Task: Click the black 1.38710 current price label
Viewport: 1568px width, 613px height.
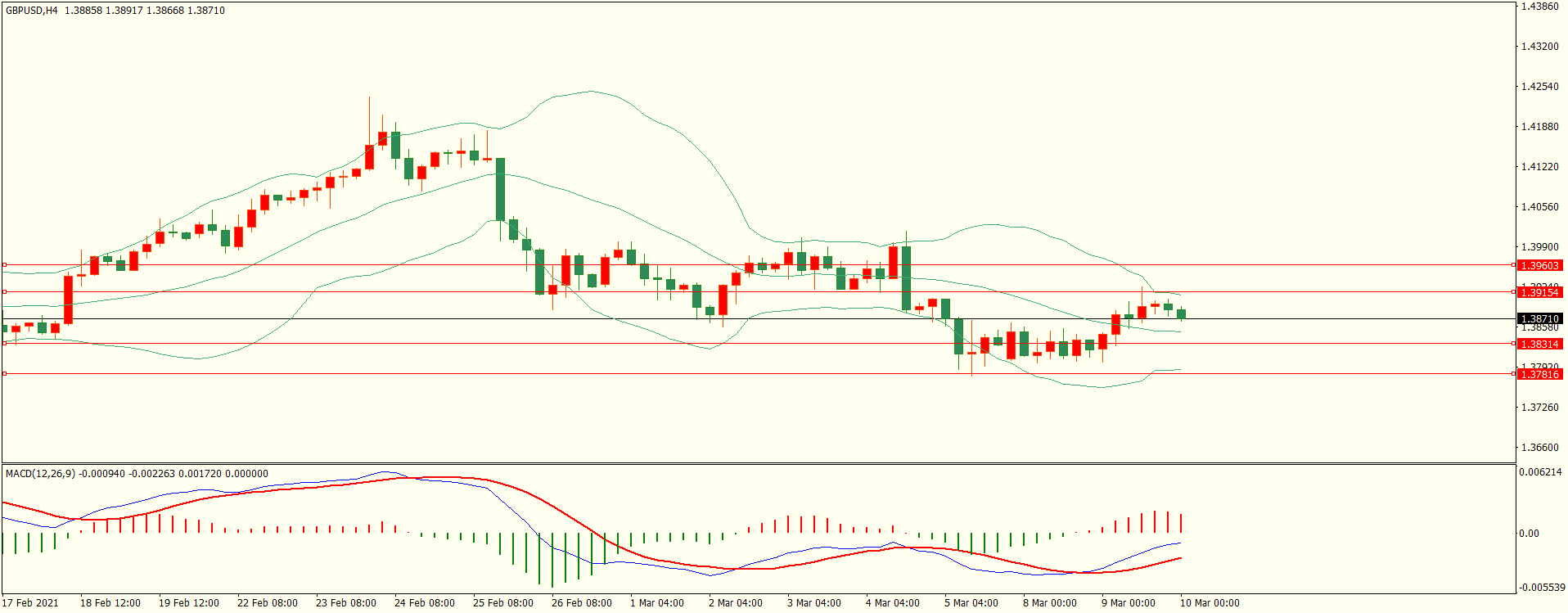Action: point(1539,319)
